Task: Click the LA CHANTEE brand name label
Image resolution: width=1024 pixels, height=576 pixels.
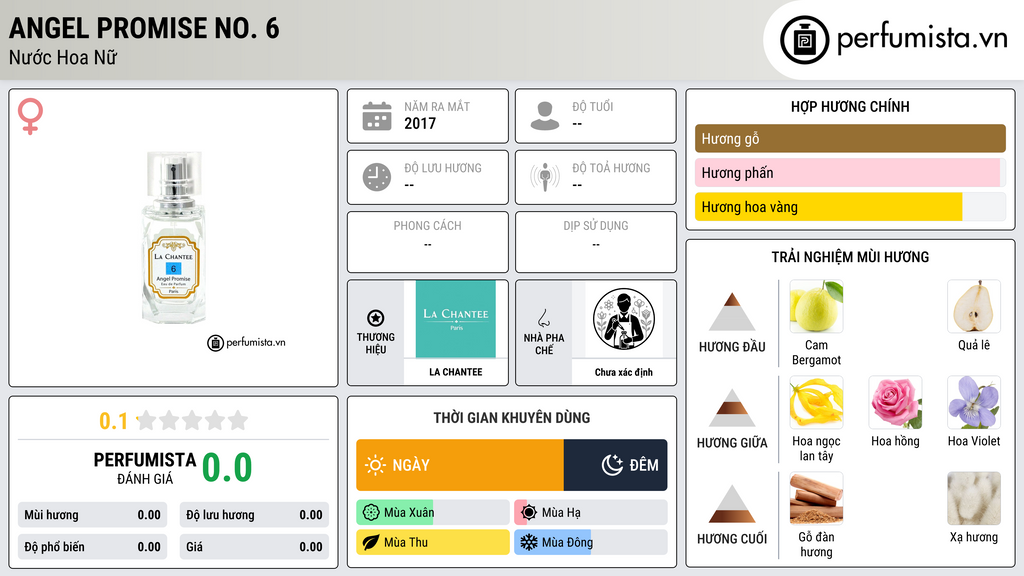Action: pos(456,372)
